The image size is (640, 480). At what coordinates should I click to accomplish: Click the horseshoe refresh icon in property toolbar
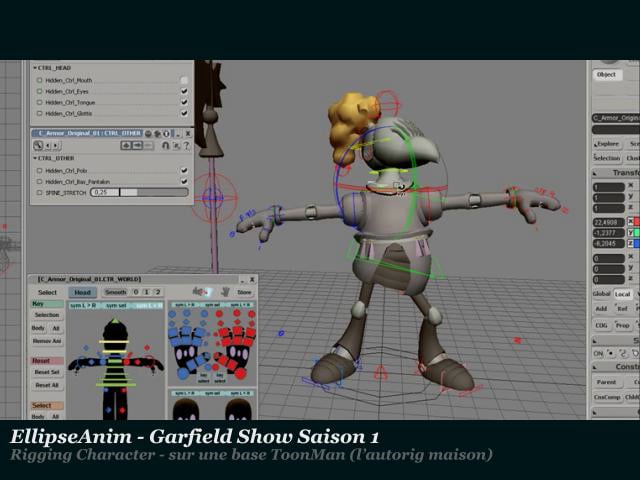coord(165,145)
